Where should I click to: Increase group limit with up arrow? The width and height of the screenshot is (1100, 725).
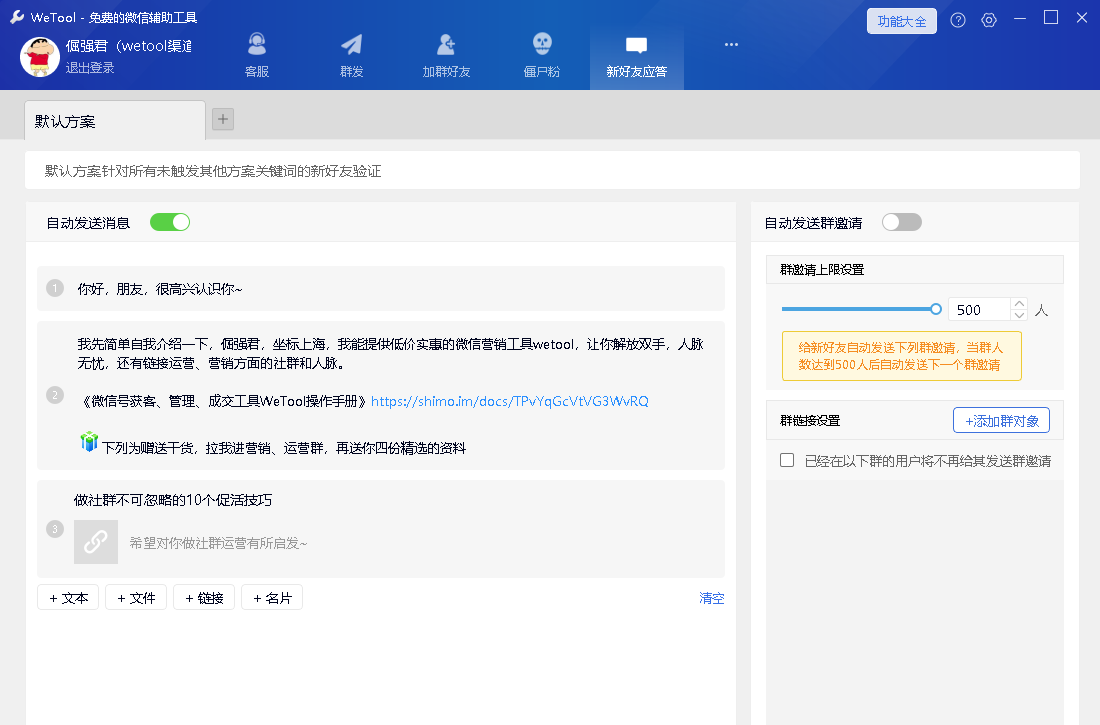pos(1019,303)
